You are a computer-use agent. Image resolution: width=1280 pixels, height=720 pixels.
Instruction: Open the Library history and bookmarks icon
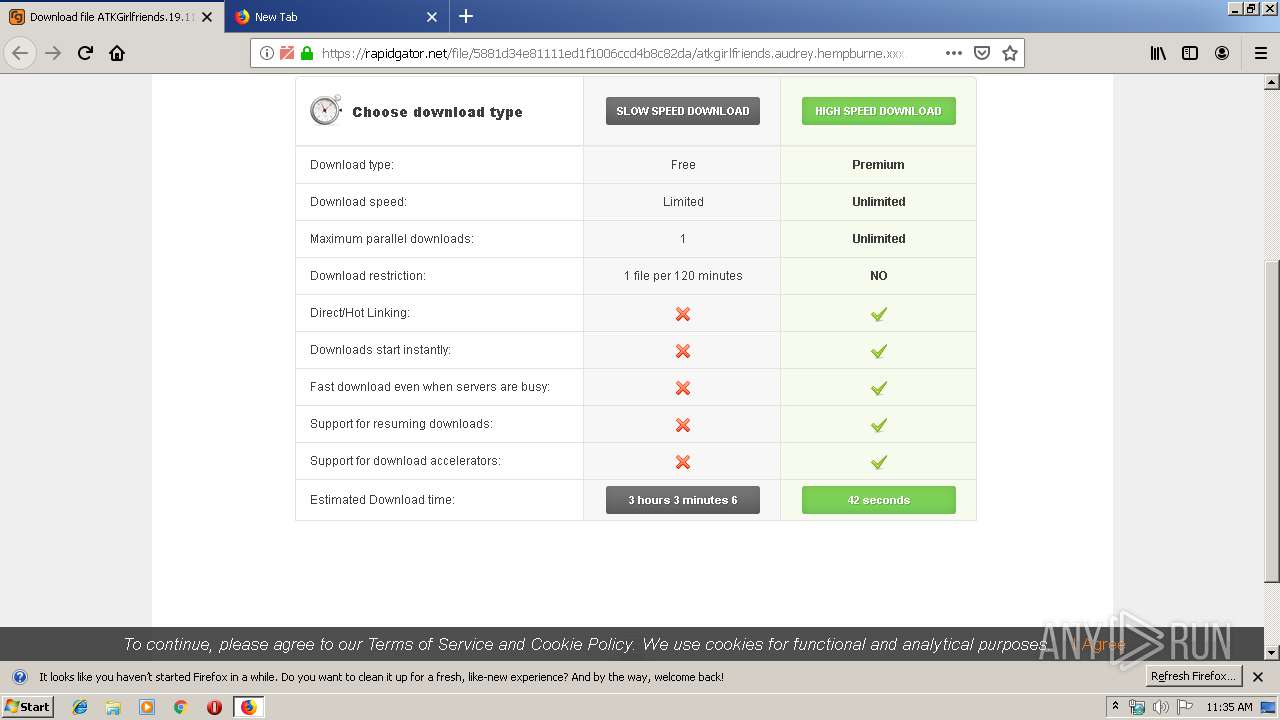click(x=1158, y=53)
